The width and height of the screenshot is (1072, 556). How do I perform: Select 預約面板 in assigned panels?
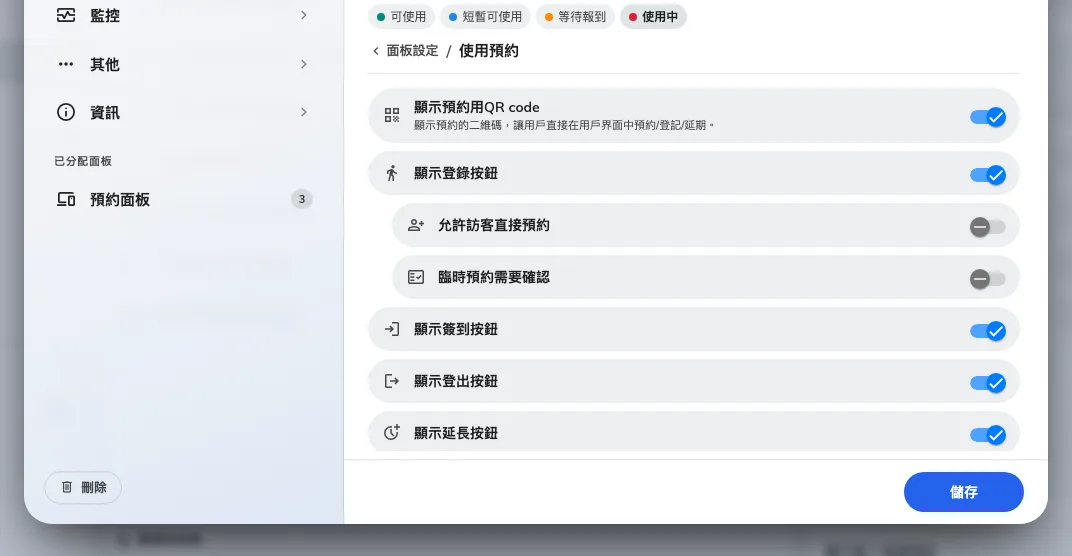point(182,200)
